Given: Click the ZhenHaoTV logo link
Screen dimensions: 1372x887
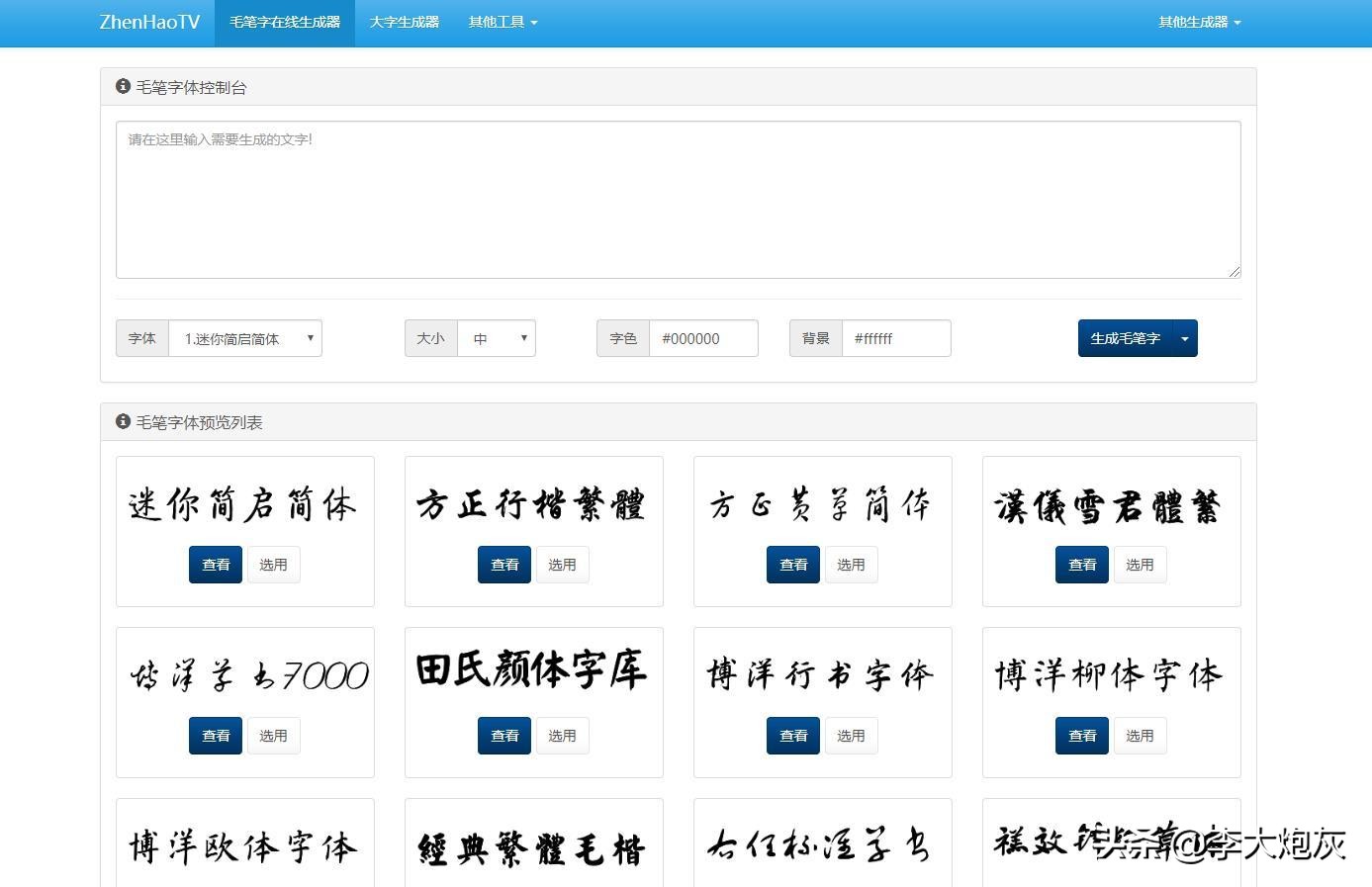Looking at the screenshot, I should click(x=148, y=22).
